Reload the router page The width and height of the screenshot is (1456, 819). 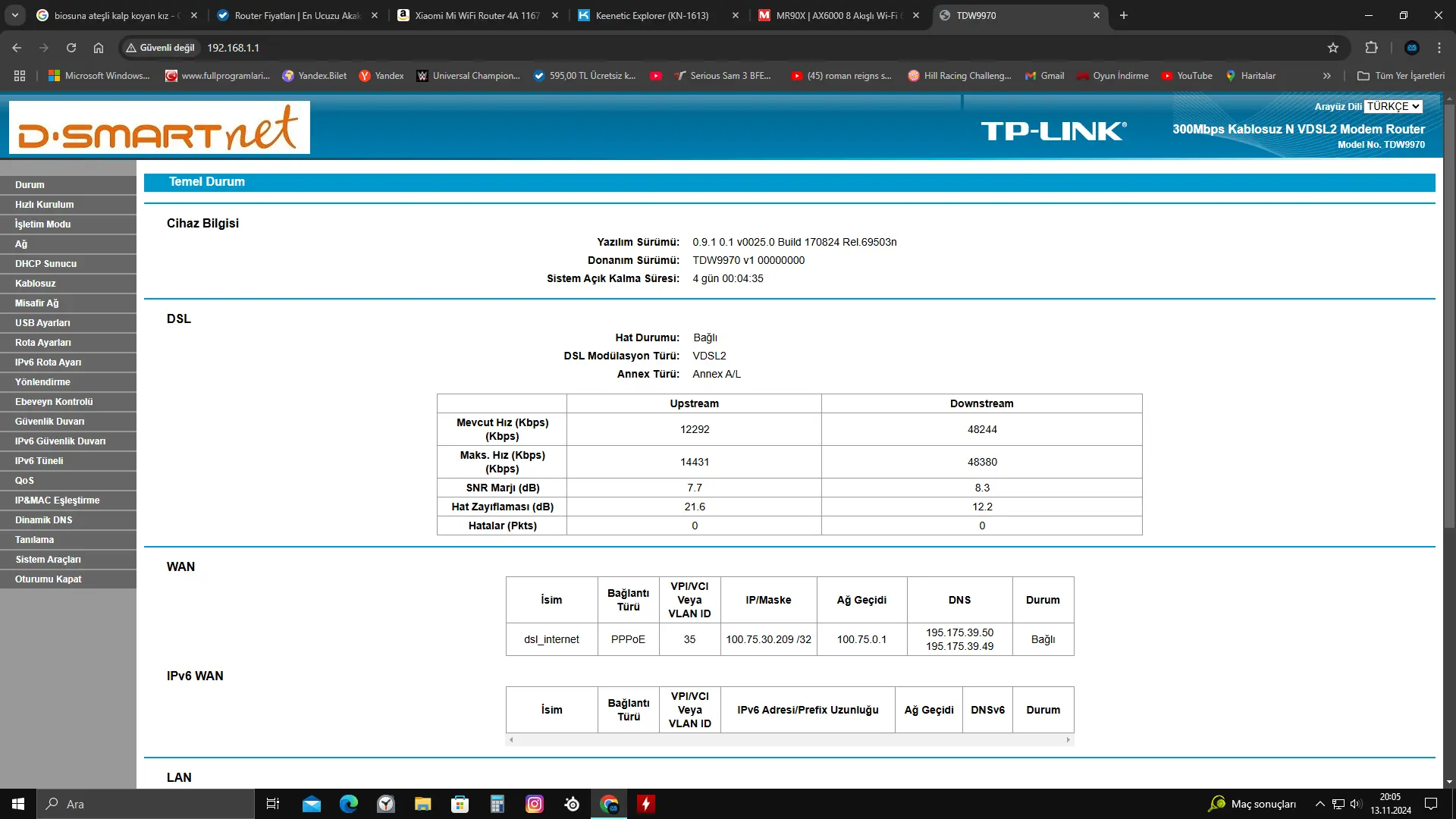point(71,48)
